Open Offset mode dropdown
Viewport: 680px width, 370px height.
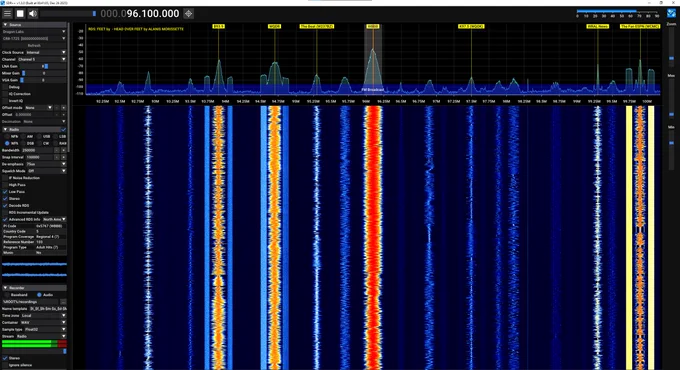39,108
